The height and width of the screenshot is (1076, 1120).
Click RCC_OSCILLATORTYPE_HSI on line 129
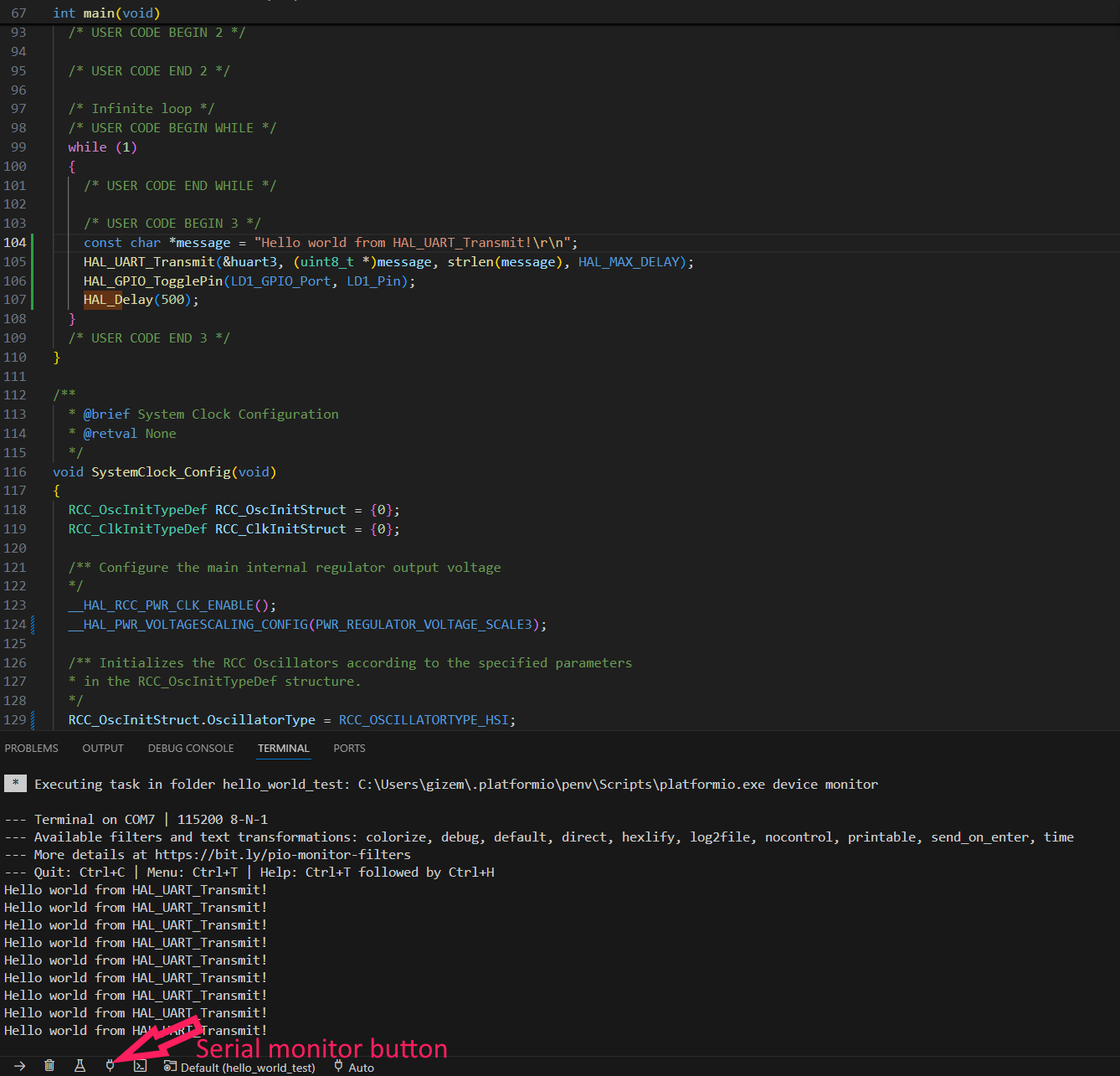coord(424,719)
